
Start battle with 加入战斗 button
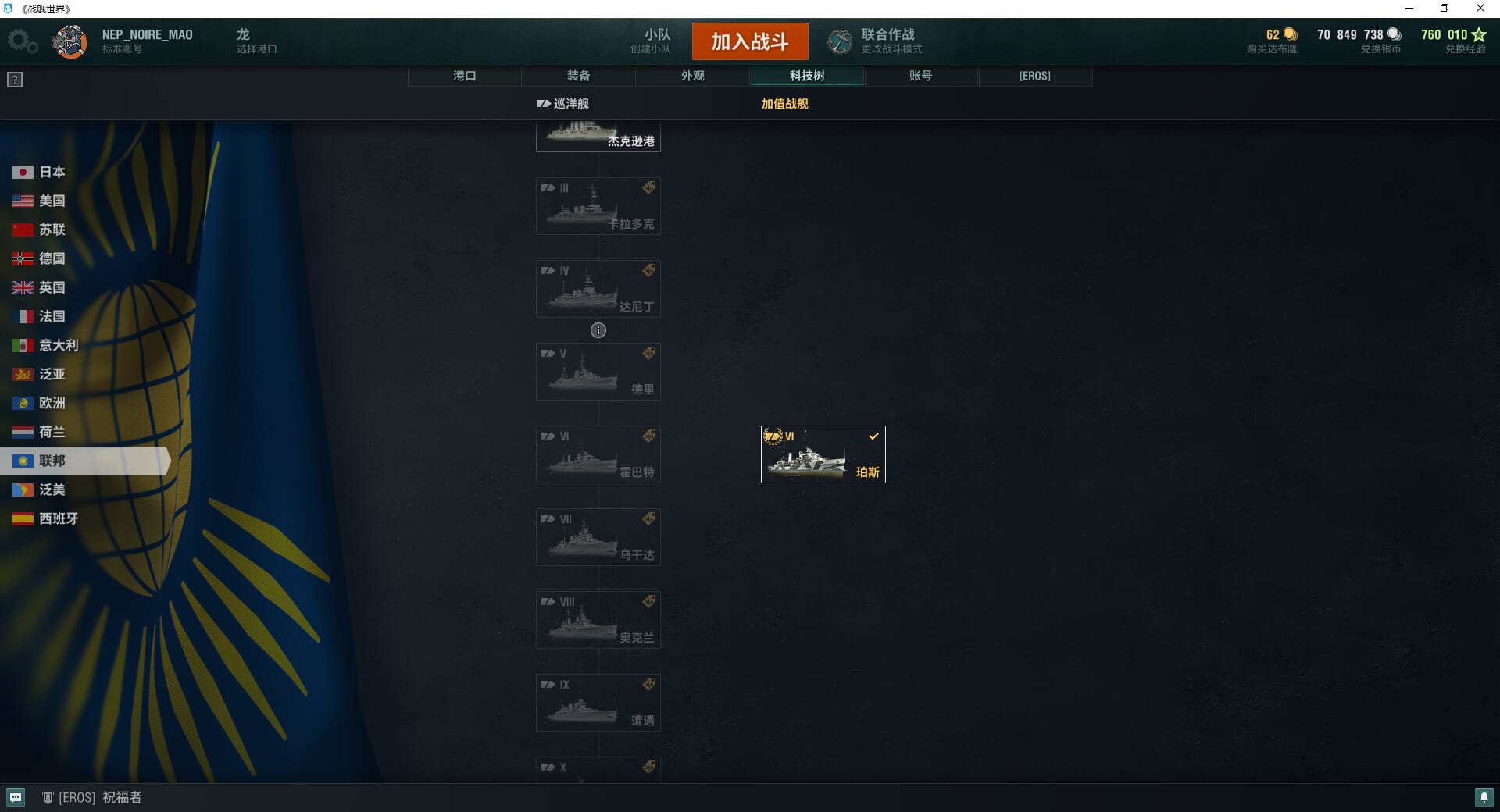click(x=750, y=41)
